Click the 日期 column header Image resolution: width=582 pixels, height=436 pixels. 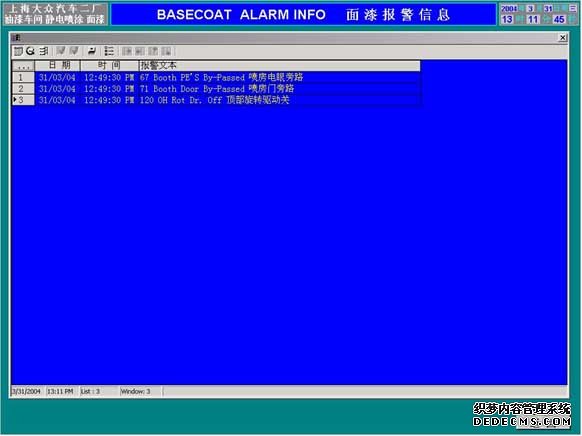(58, 66)
